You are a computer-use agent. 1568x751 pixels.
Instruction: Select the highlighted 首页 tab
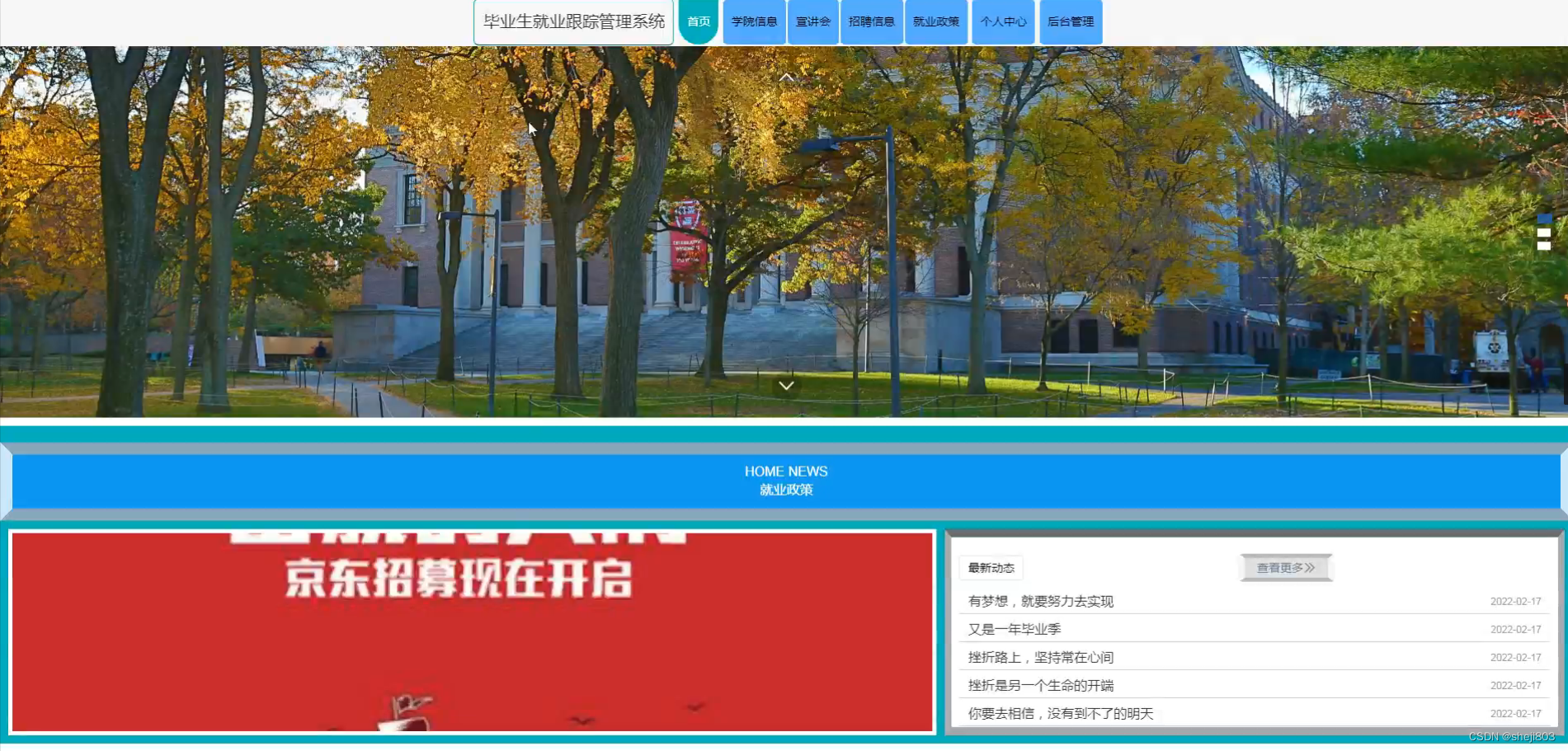[x=697, y=22]
